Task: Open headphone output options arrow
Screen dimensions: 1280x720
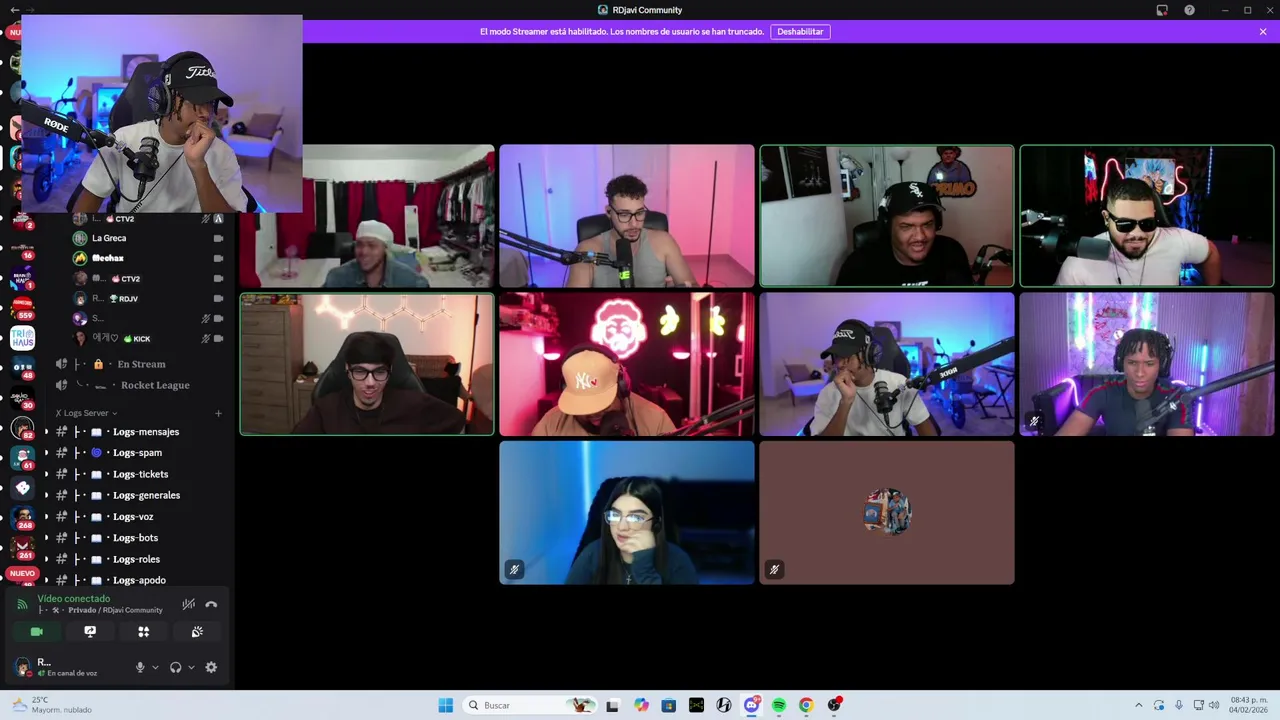Action: 191,667
